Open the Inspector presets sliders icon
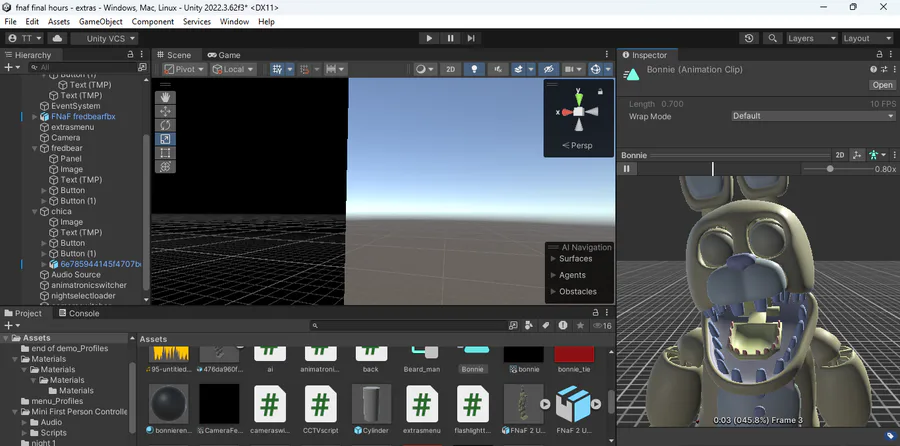This screenshot has width=900, height=446. (884, 69)
